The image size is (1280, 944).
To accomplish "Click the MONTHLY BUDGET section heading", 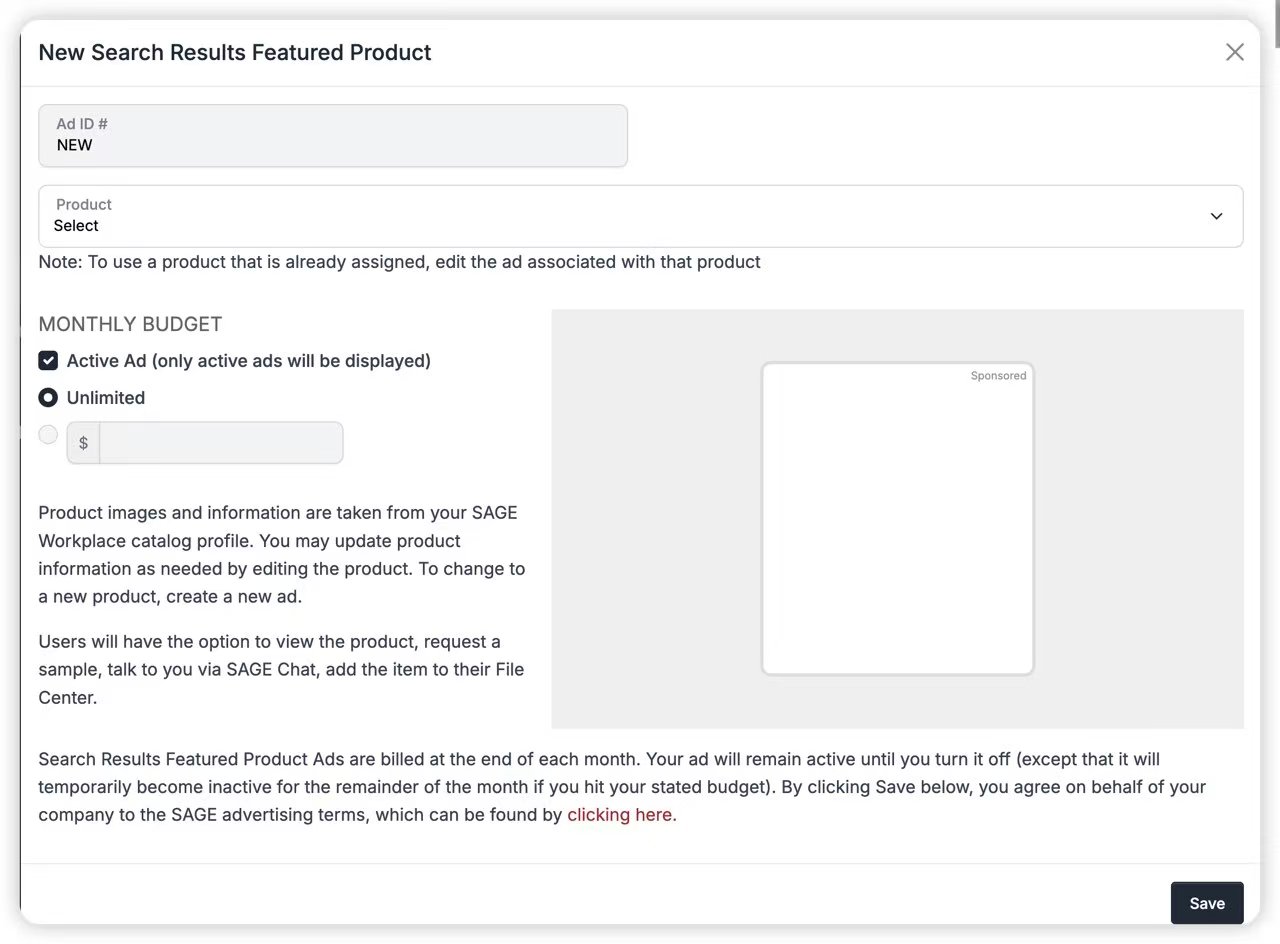I will click(x=130, y=324).
